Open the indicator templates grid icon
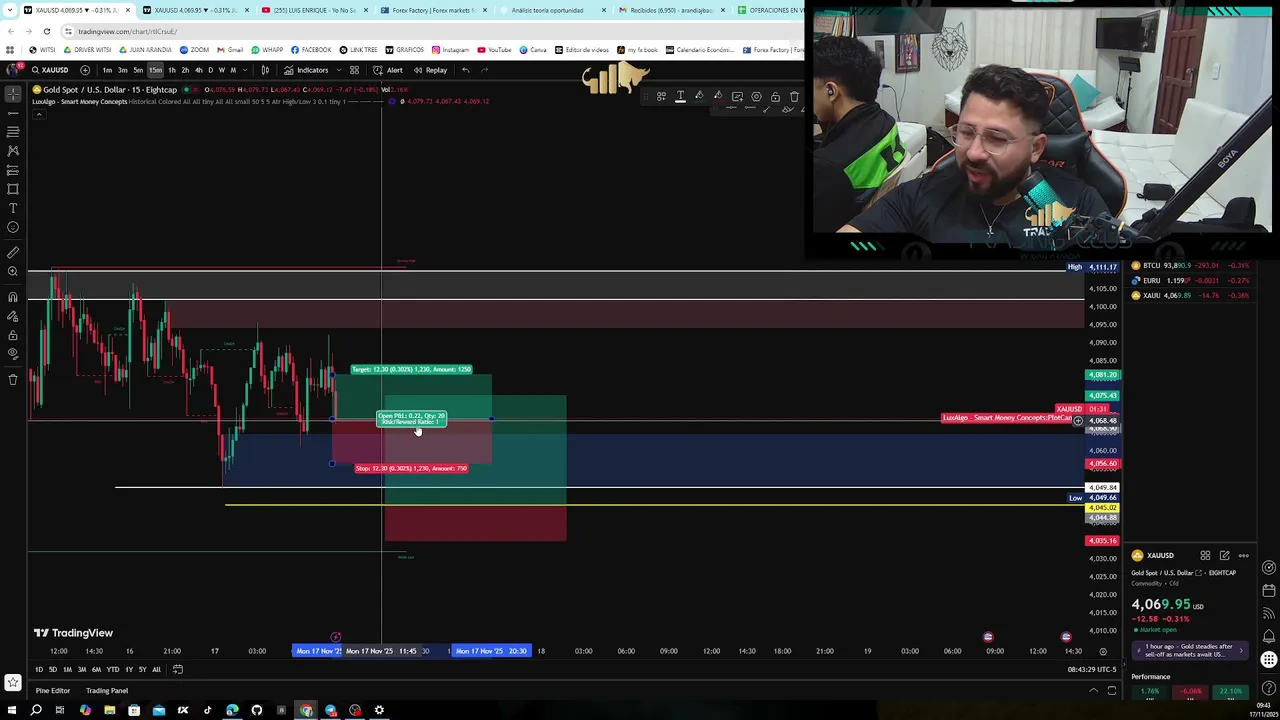The image size is (1280, 720). pos(354,70)
